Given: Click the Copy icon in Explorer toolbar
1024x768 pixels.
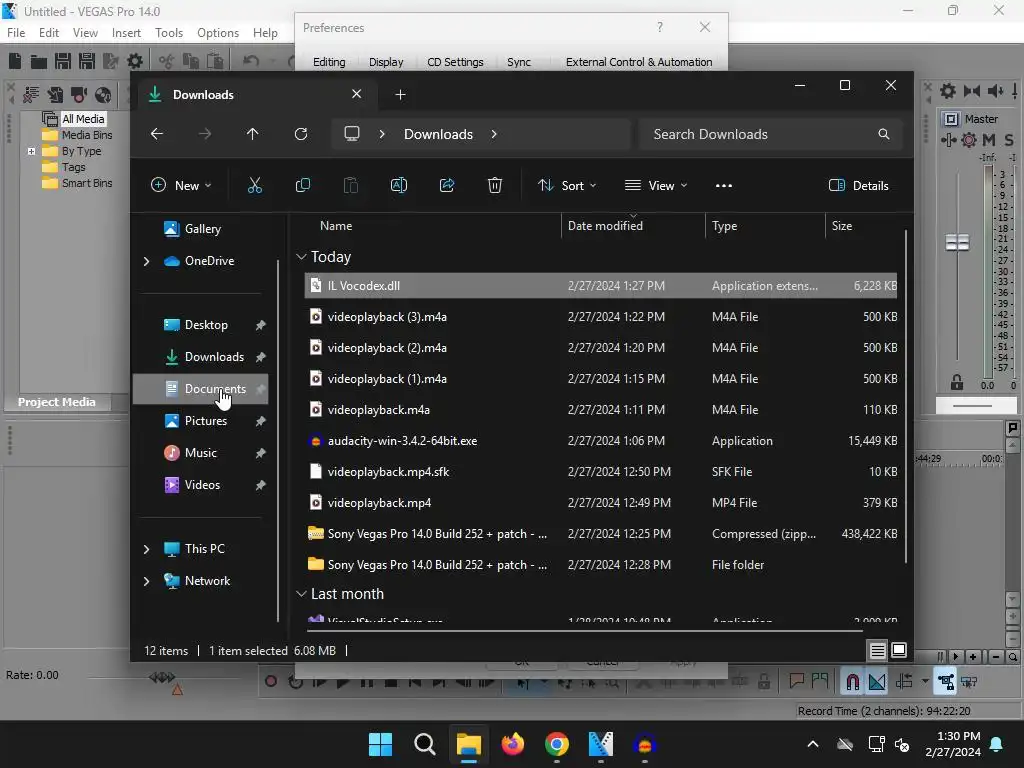Looking at the screenshot, I should (x=302, y=185).
